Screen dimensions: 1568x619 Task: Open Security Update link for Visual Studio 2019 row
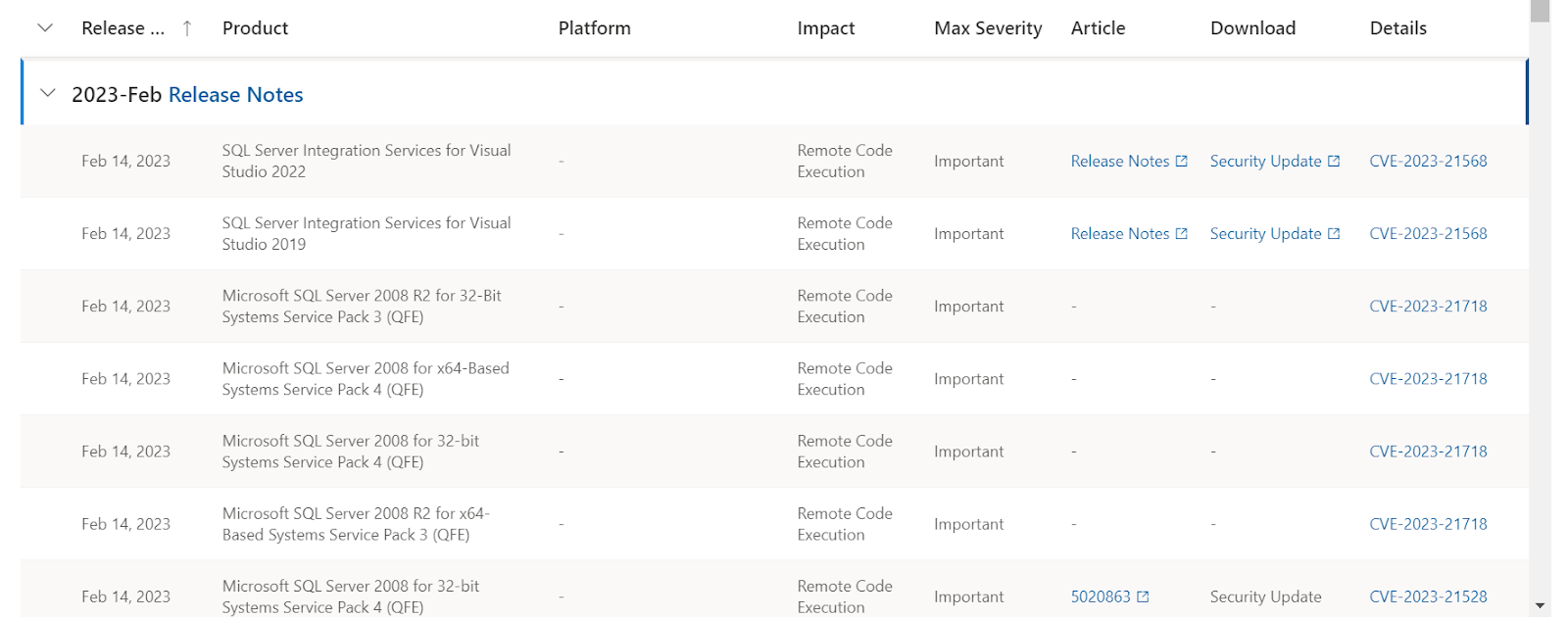click(x=1265, y=233)
